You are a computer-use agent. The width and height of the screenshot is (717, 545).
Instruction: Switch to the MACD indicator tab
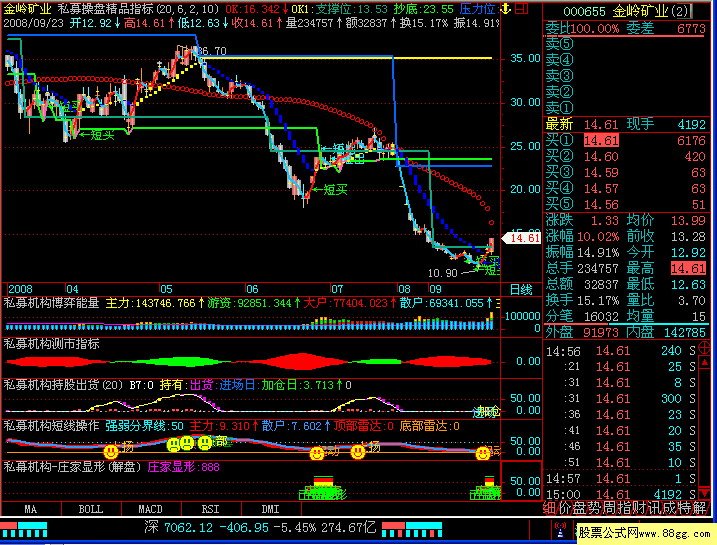pos(150,509)
